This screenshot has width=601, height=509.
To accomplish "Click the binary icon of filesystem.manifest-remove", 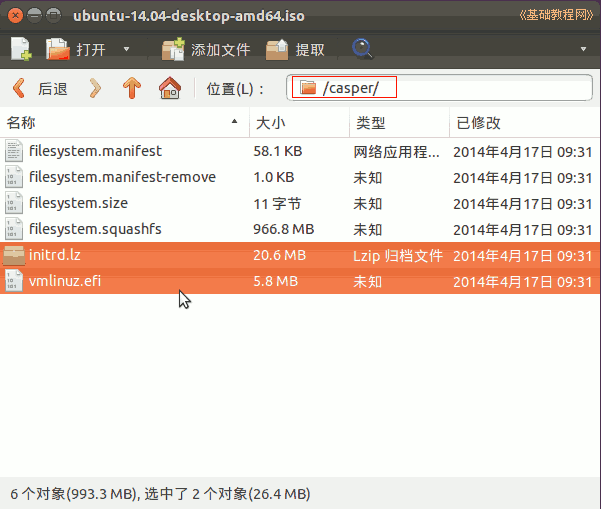I will click(14, 177).
